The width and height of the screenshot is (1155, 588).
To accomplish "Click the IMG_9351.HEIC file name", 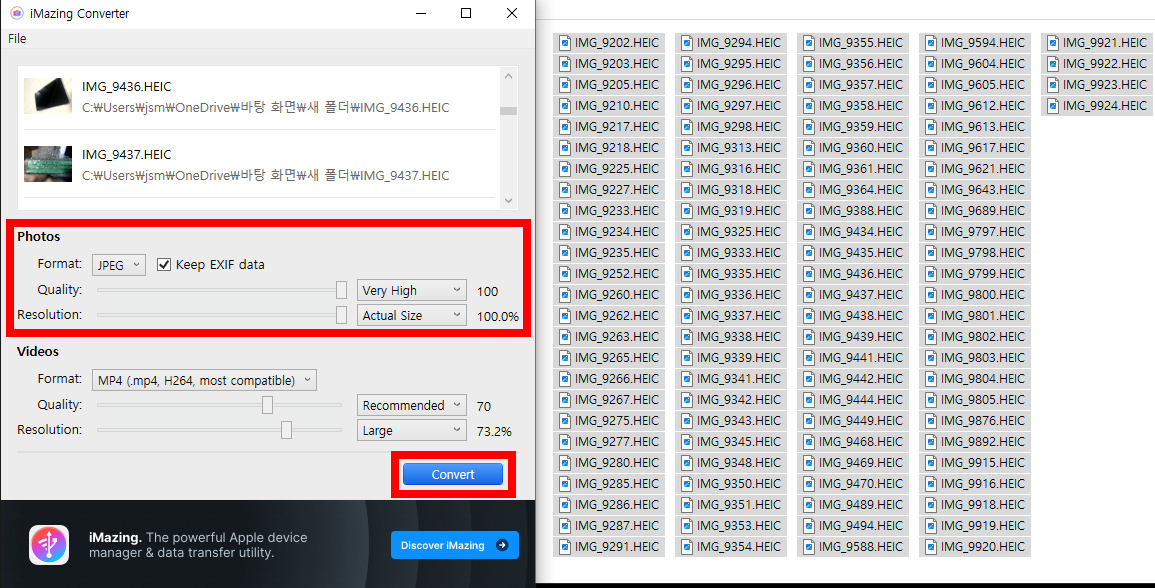I will pos(739,505).
